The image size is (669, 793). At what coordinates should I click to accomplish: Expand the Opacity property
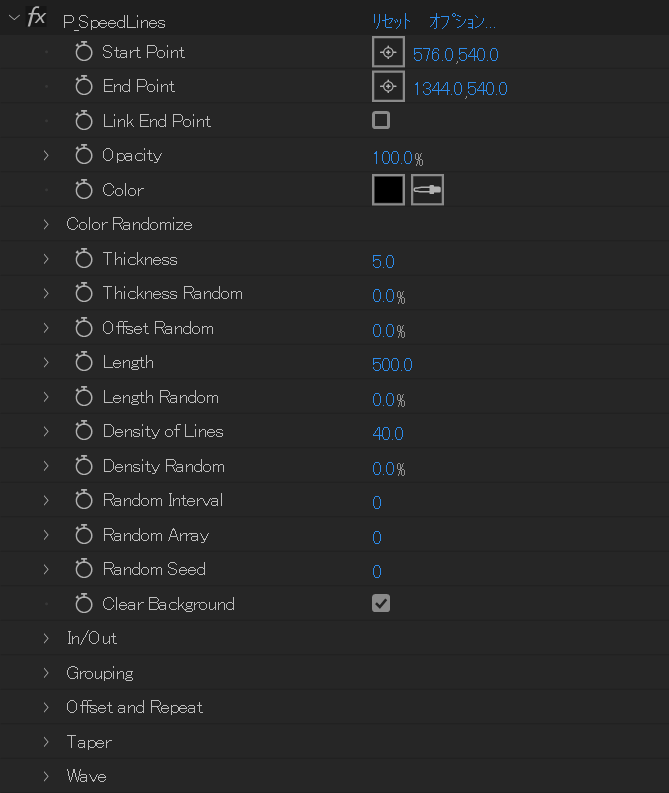click(x=46, y=155)
